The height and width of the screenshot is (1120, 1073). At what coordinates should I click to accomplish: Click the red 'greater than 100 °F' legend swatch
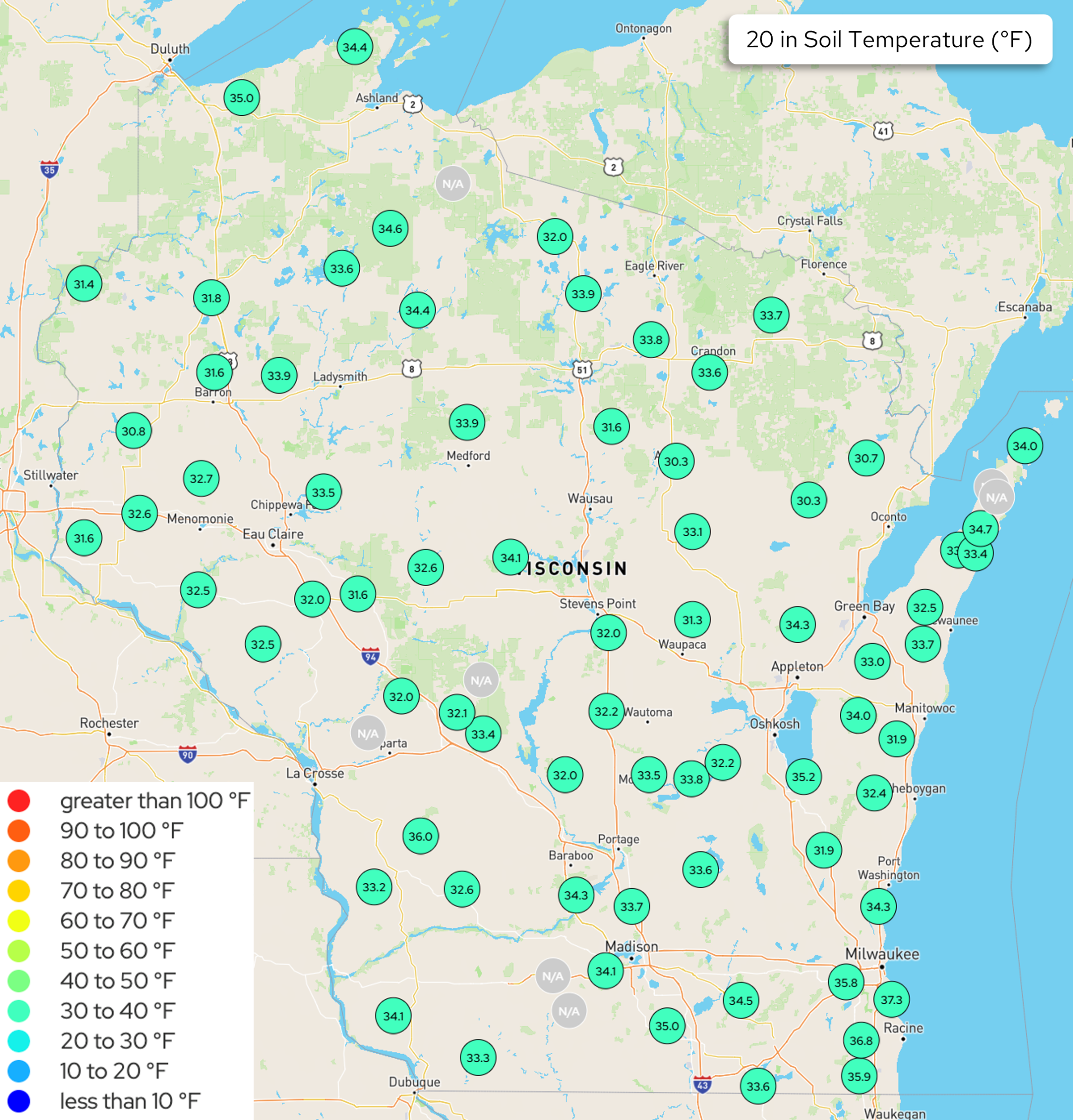(19, 801)
